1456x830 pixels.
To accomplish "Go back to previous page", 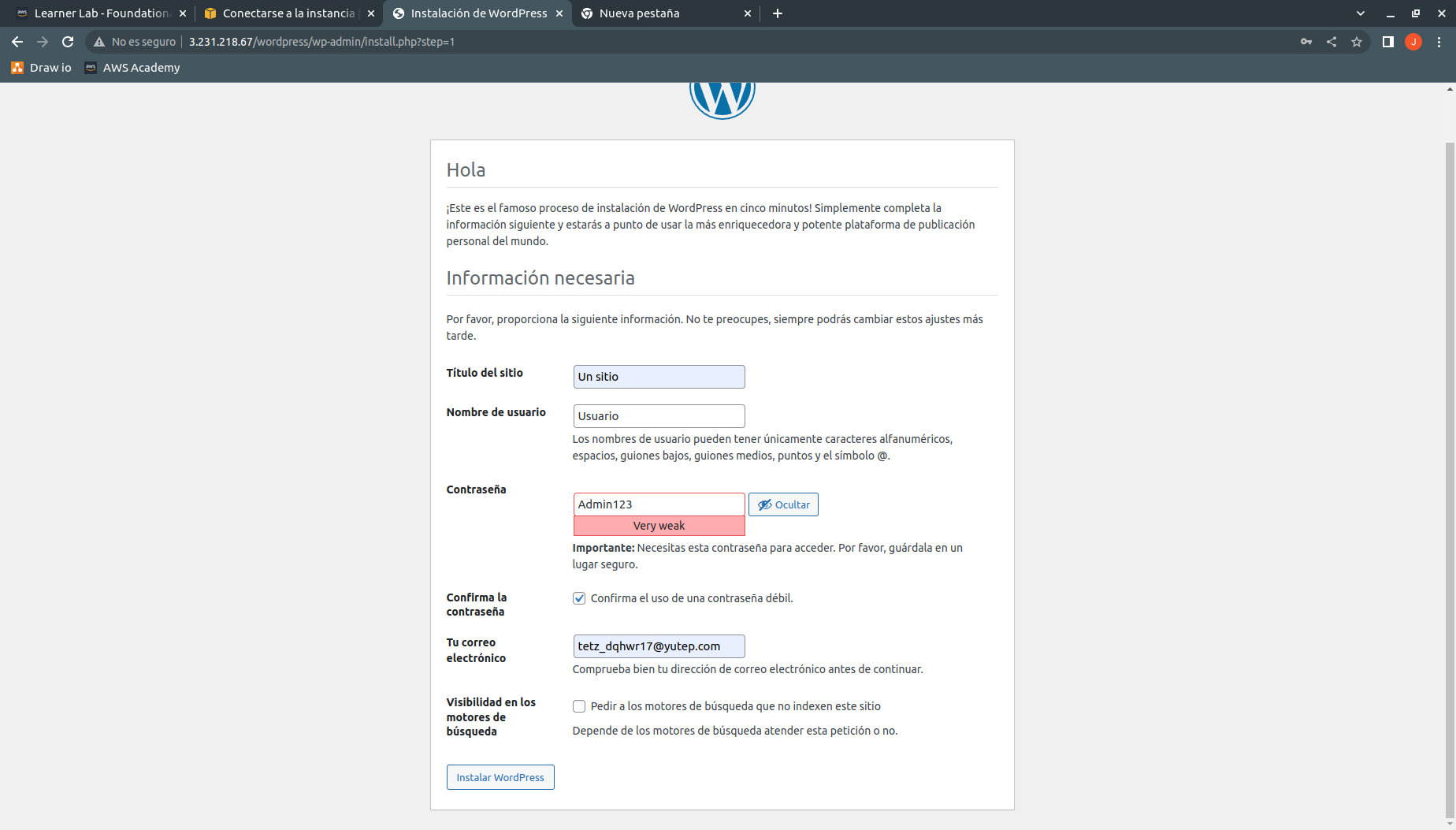I will [x=17, y=42].
